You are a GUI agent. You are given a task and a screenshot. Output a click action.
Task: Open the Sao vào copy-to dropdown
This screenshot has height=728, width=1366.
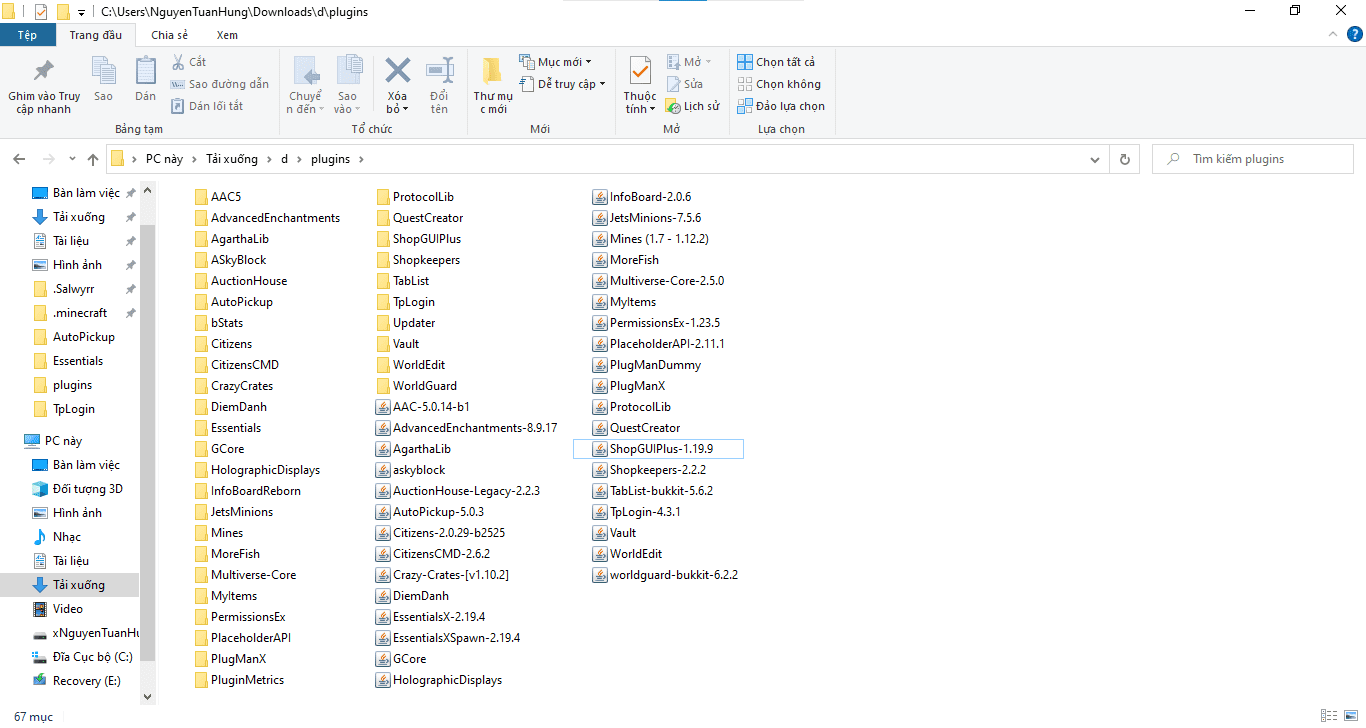click(x=348, y=85)
